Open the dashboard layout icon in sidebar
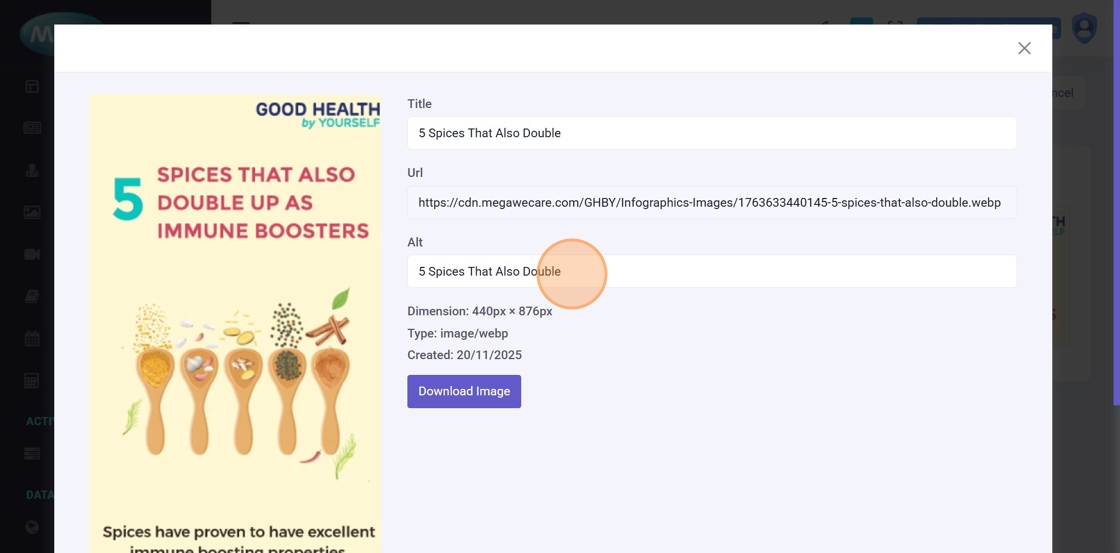Screen dimensions: 1120x553 coord(32,87)
